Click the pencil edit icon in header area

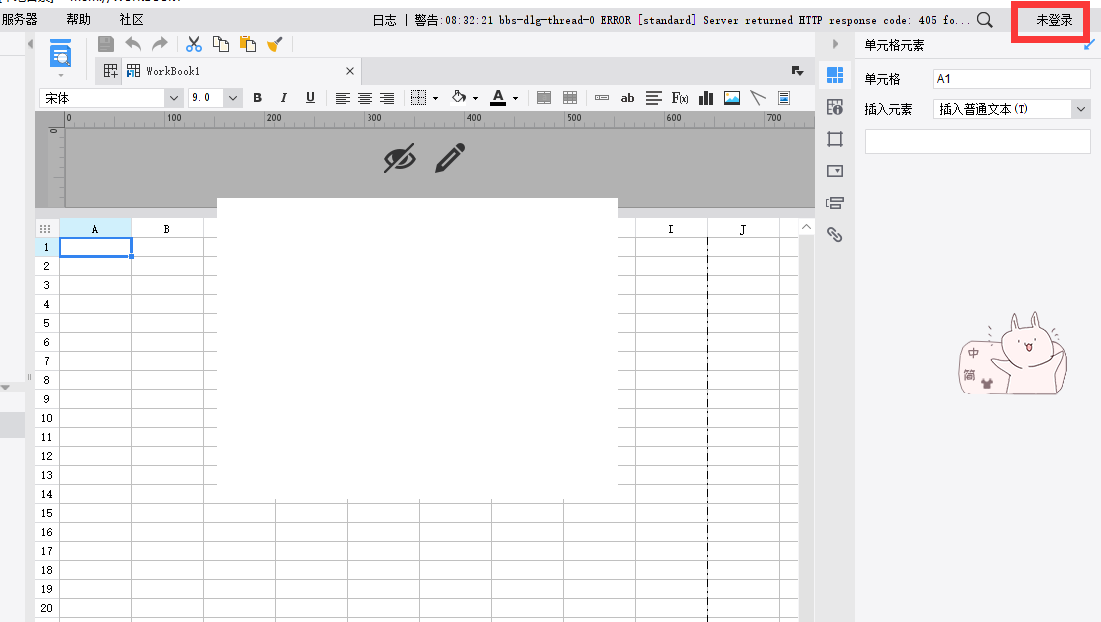[x=450, y=158]
